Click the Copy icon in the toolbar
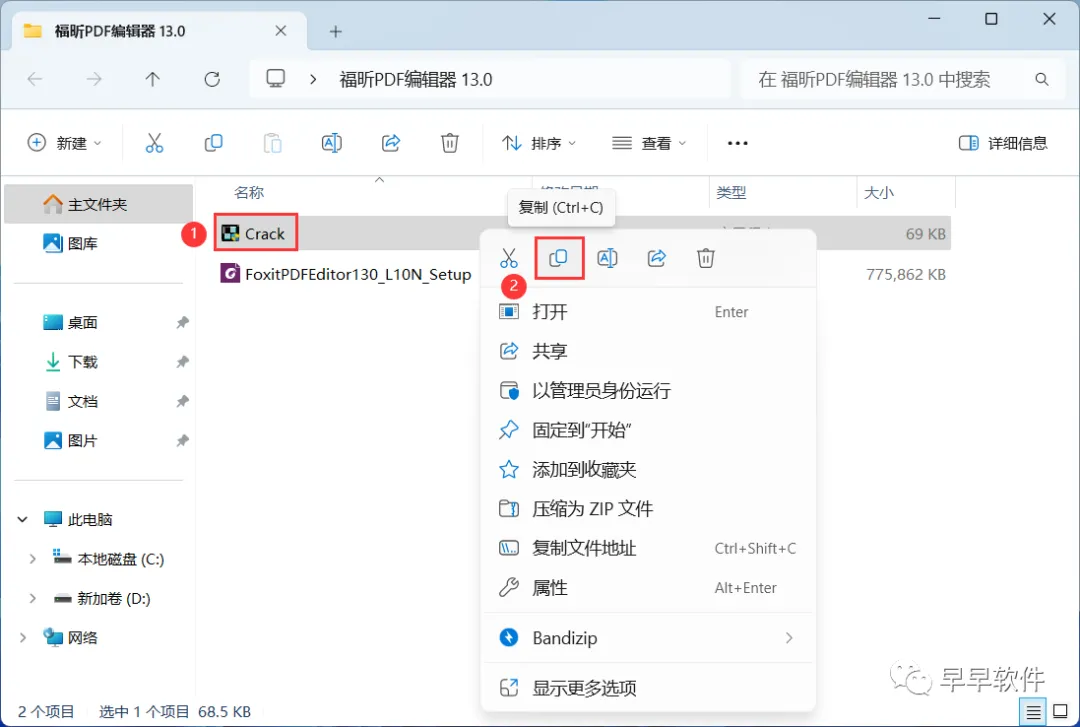Image resolution: width=1080 pixels, height=727 pixels. (214, 143)
